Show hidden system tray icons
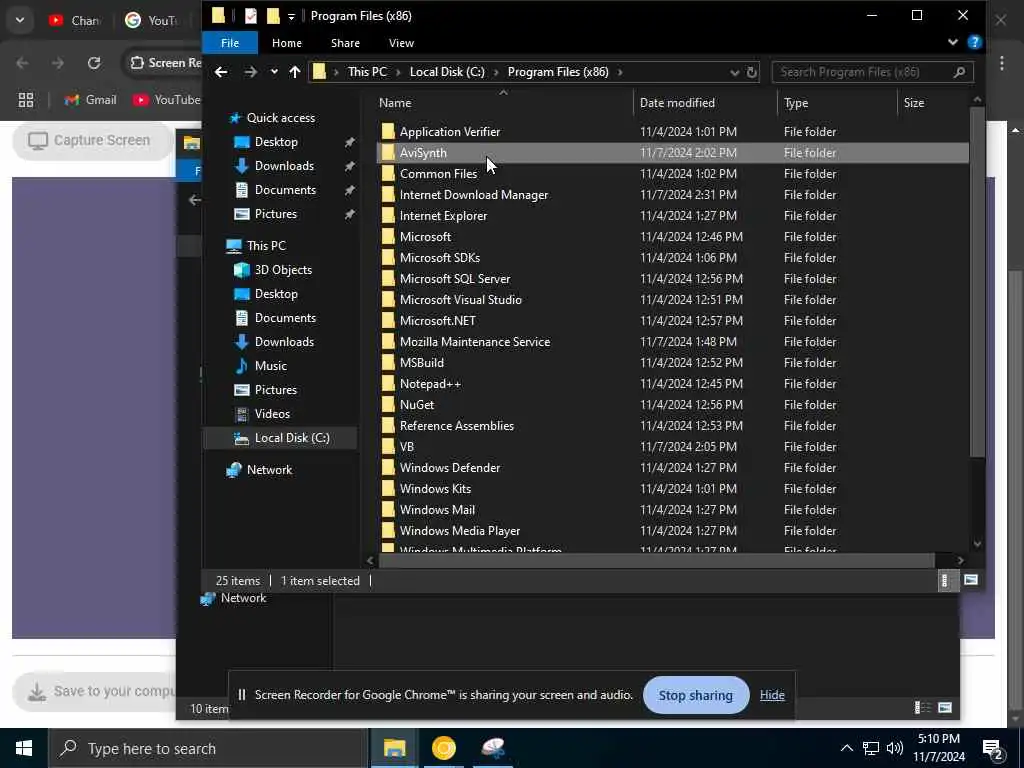Screen dimensions: 1024x768 [x=846, y=748]
